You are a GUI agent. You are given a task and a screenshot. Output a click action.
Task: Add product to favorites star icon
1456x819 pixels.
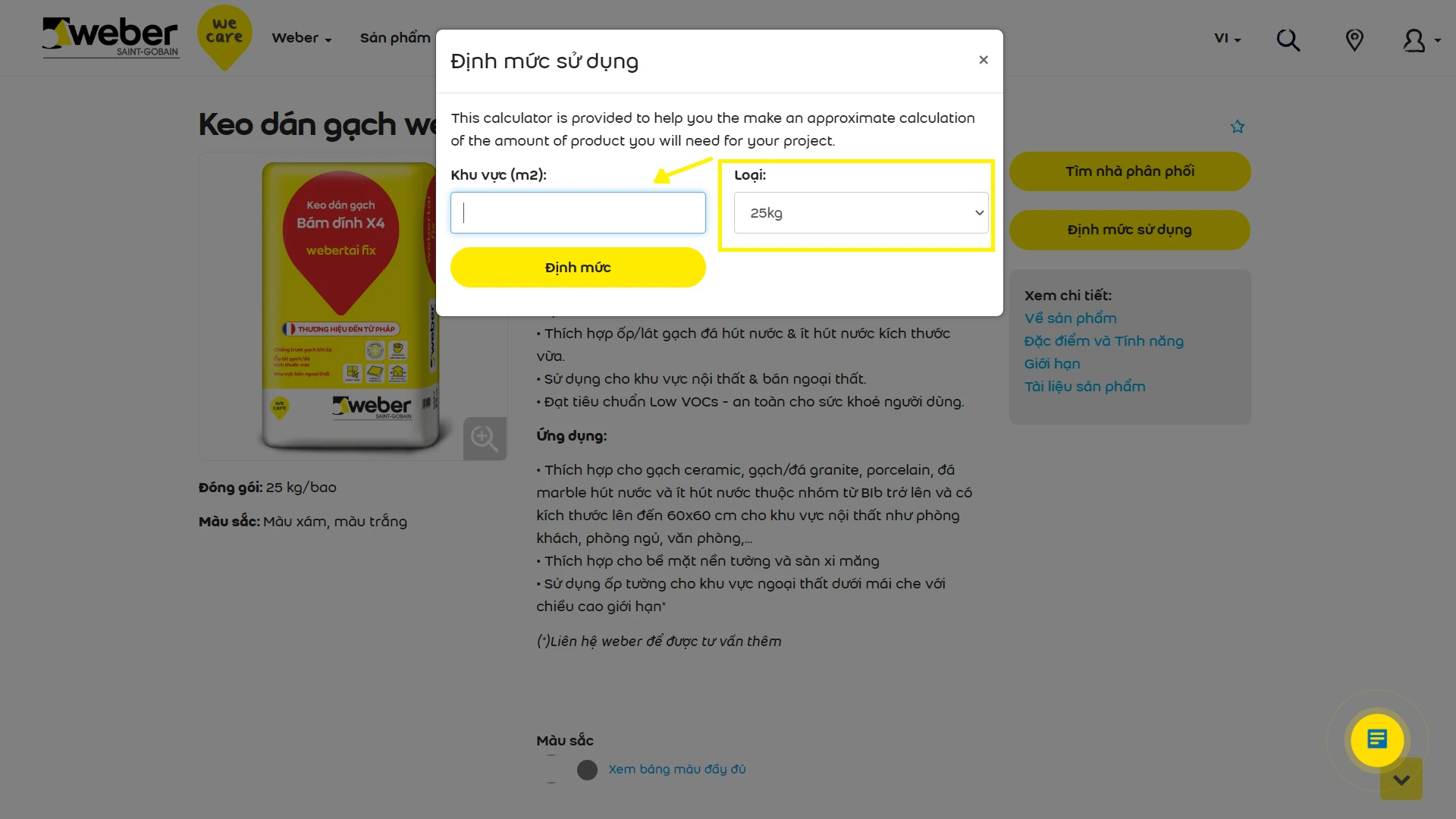coord(1238,127)
